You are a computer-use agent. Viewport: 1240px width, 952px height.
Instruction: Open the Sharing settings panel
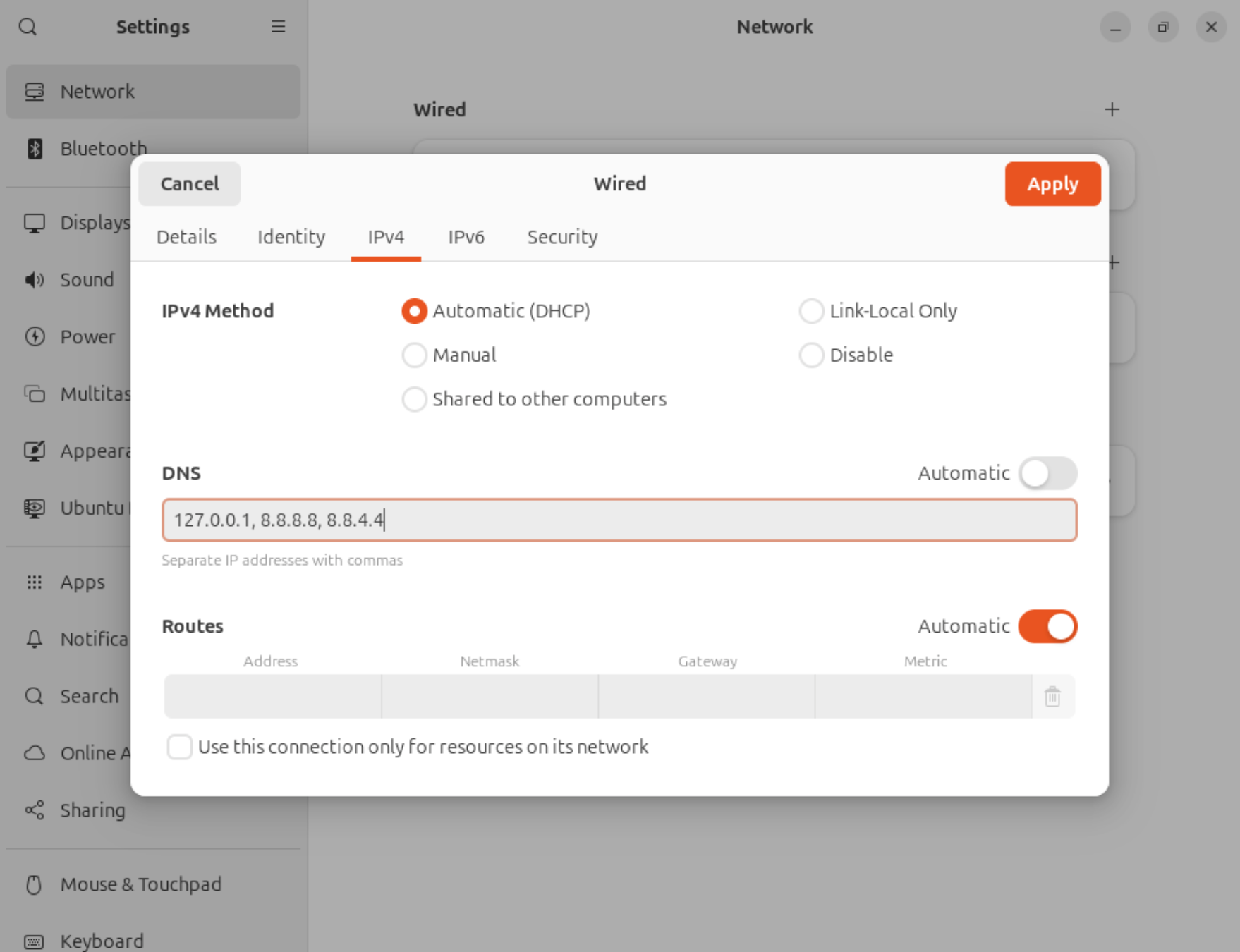92,810
